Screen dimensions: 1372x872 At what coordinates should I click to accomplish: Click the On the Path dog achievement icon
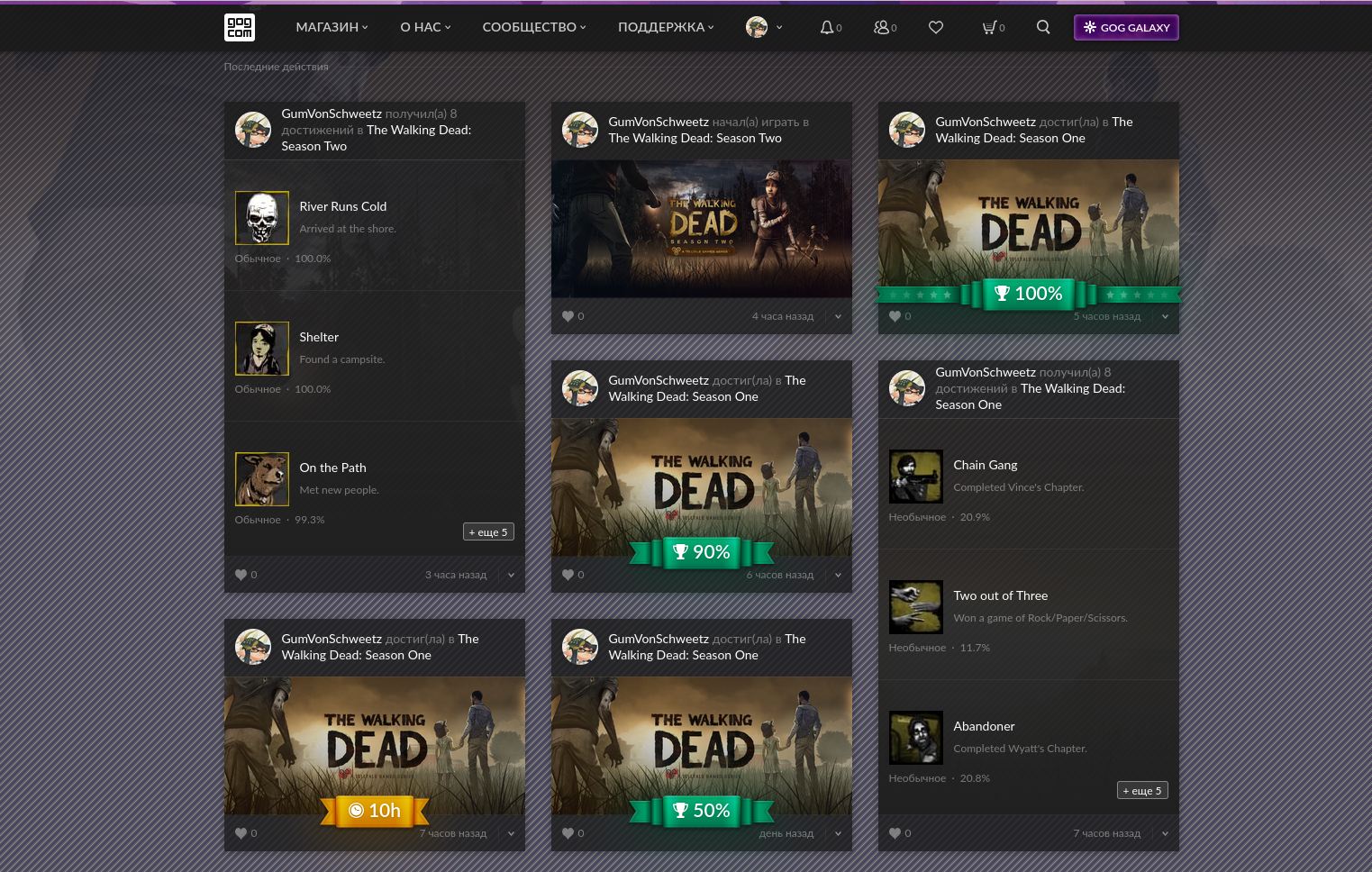click(262, 479)
